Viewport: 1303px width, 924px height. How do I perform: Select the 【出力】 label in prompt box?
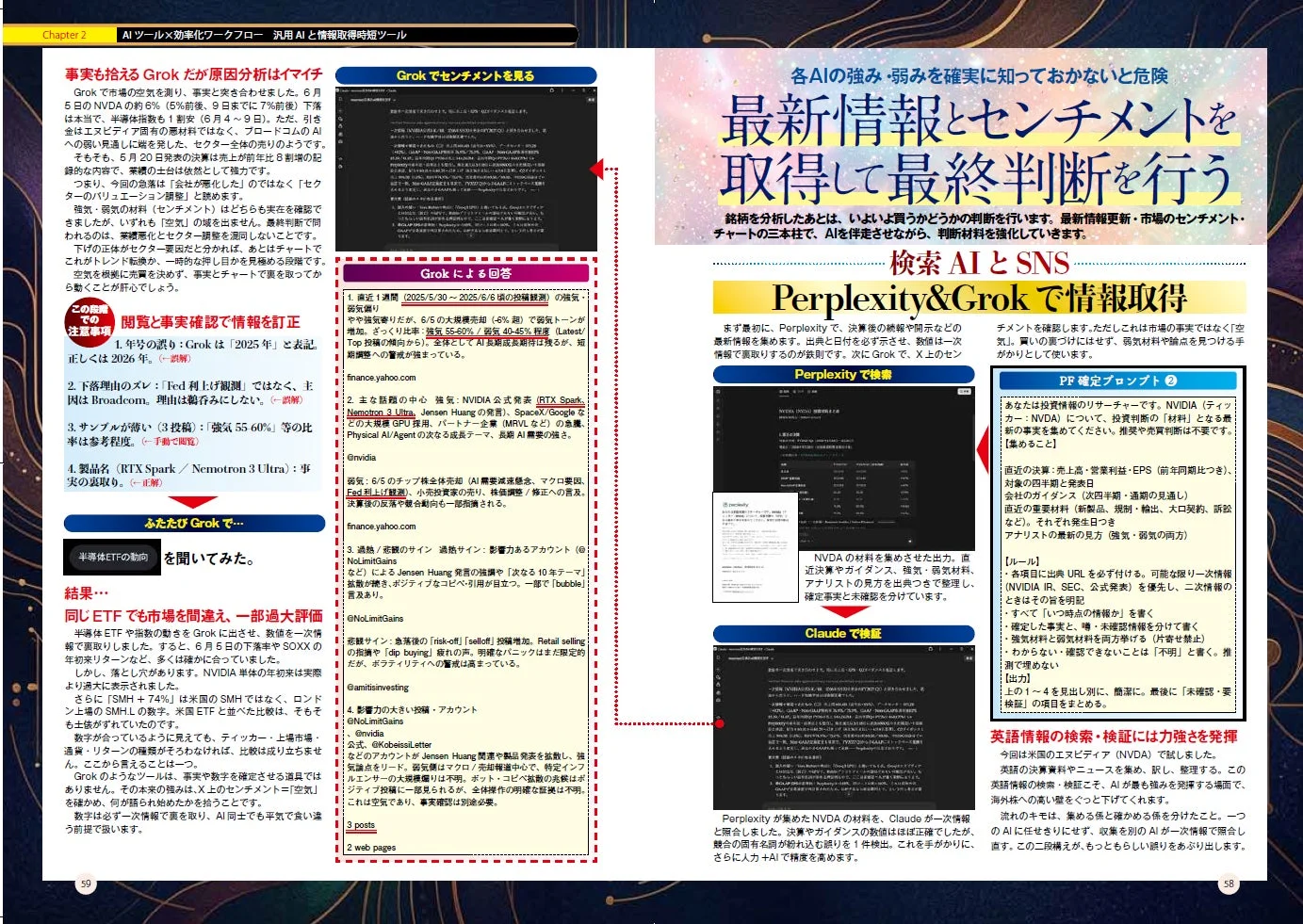(x=1018, y=678)
